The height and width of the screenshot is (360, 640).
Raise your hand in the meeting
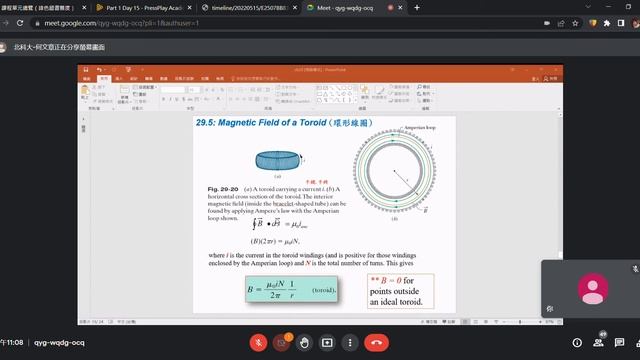pos(304,343)
